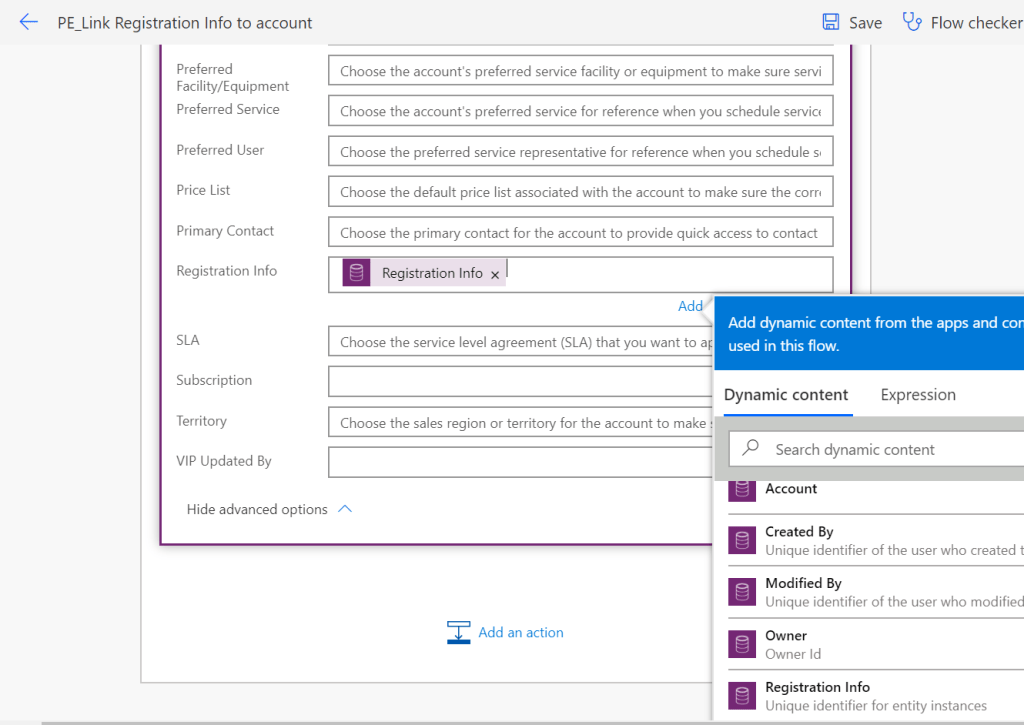Click the Modified By dynamic content icon
Viewport: 1024px width, 725px height.
click(742, 592)
